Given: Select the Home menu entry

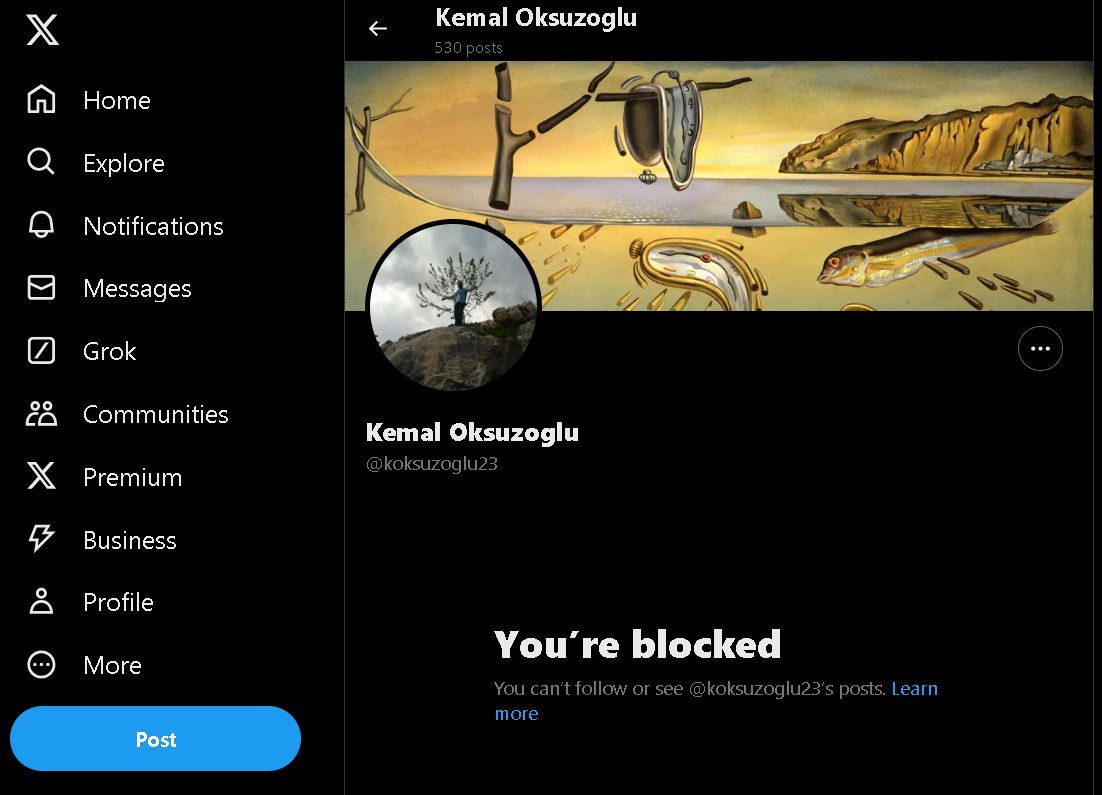Looking at the screenshot, I should click(116, 99).
